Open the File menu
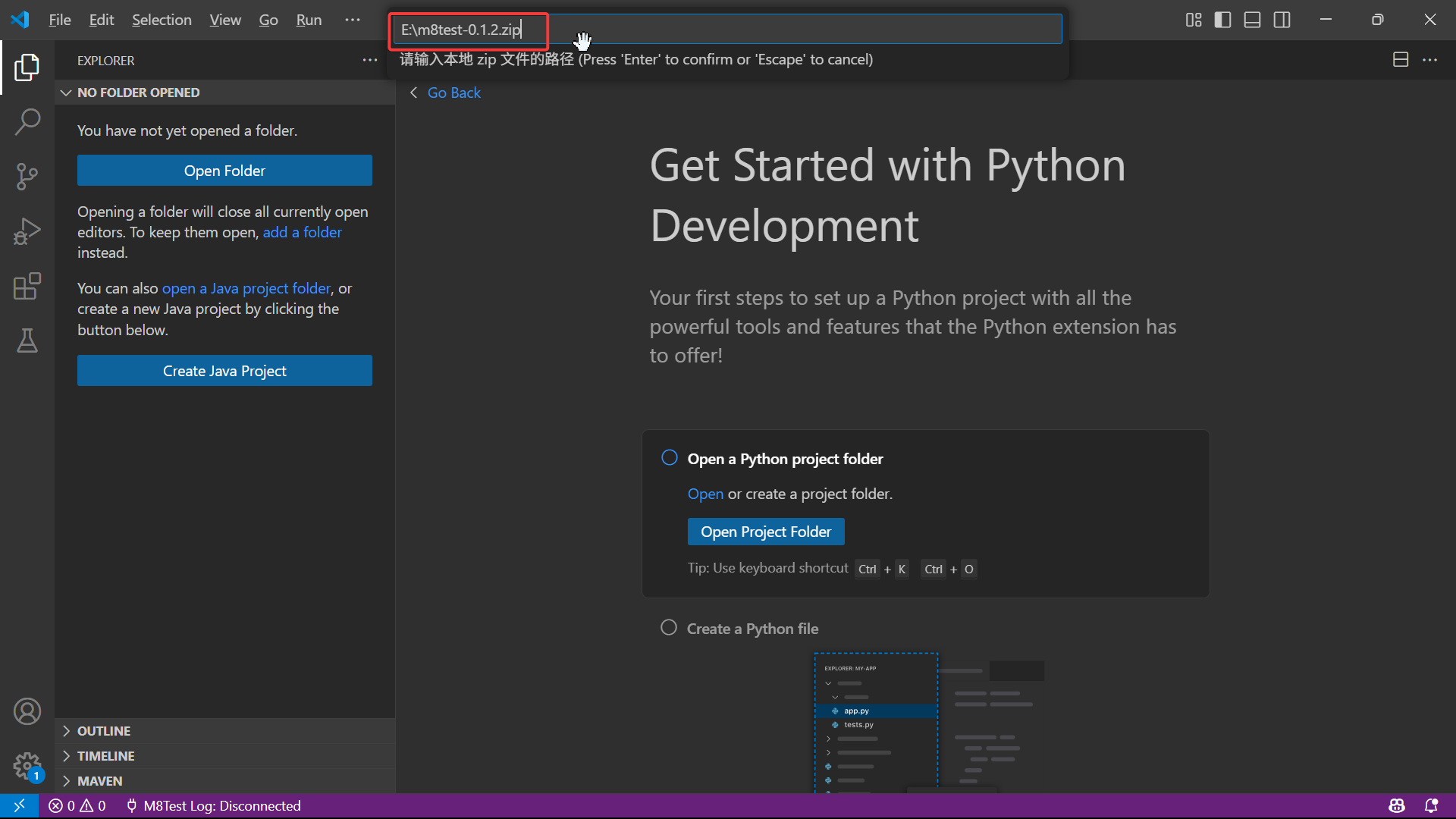This screenshot has width=1456, height=819. [x=59, y=20]
